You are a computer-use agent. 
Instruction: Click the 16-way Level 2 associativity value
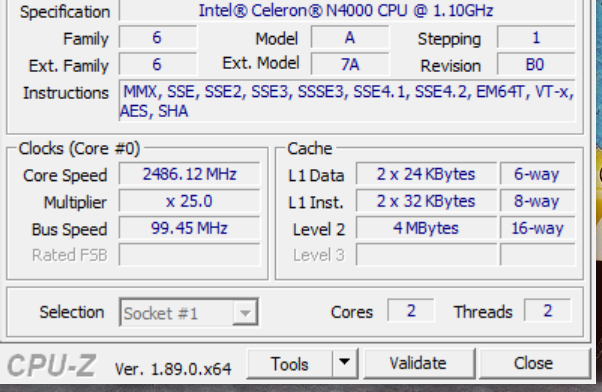point(537,228)
